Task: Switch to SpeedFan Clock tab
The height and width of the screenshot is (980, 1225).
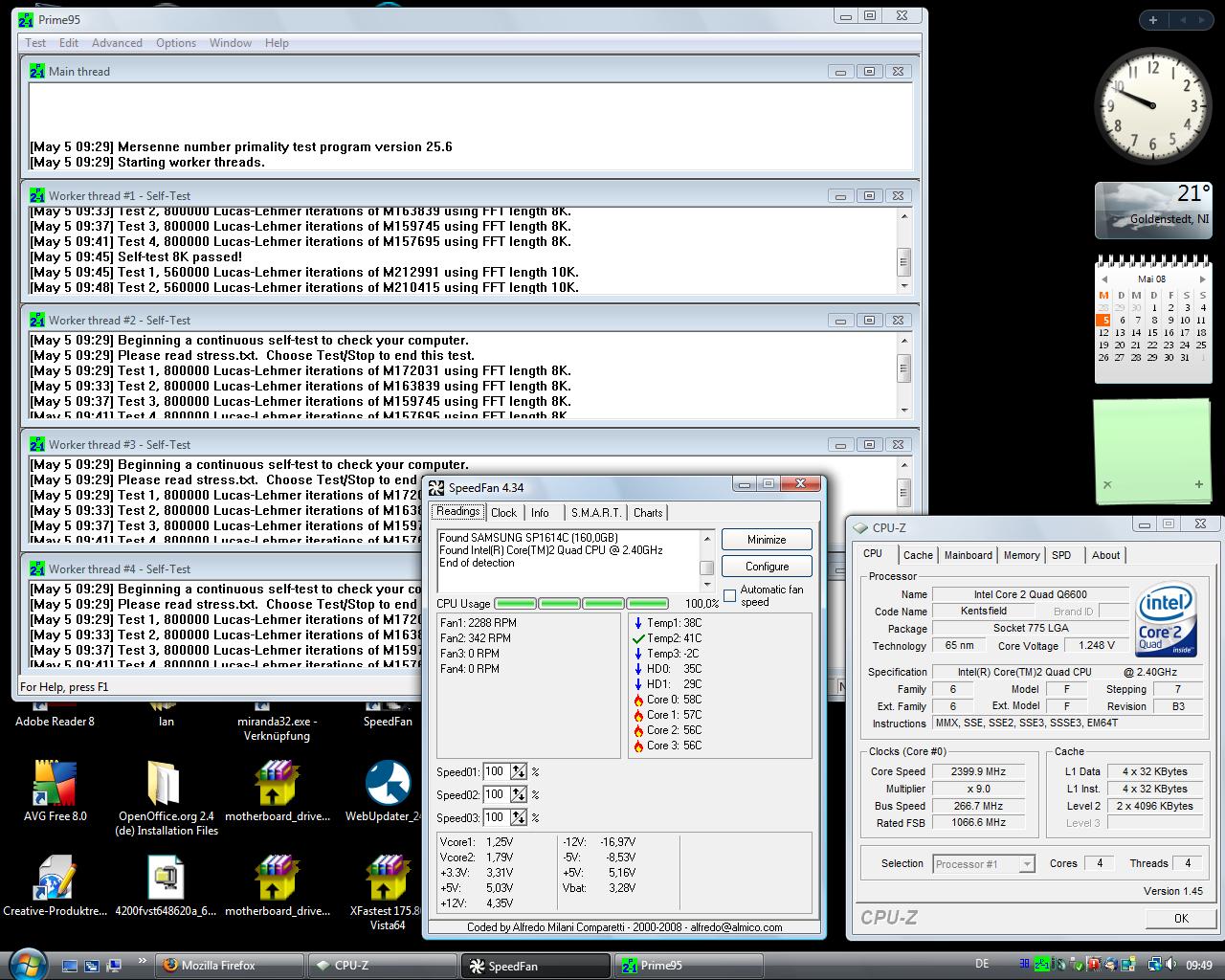Action: click(x=503, y=513)
